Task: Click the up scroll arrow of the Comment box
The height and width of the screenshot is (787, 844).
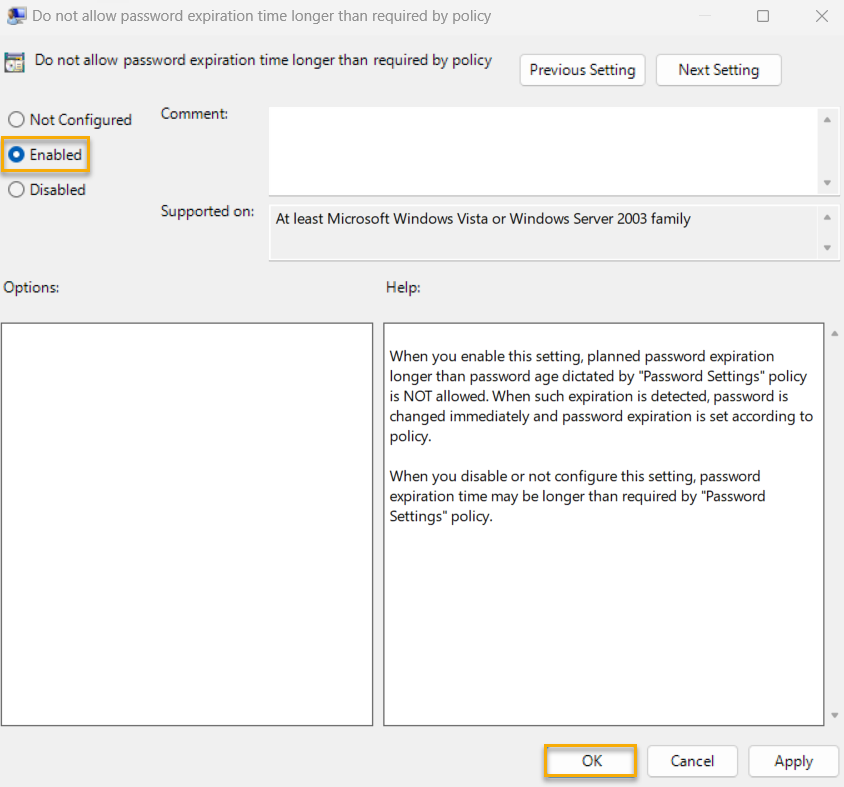Action: point(830,119)
